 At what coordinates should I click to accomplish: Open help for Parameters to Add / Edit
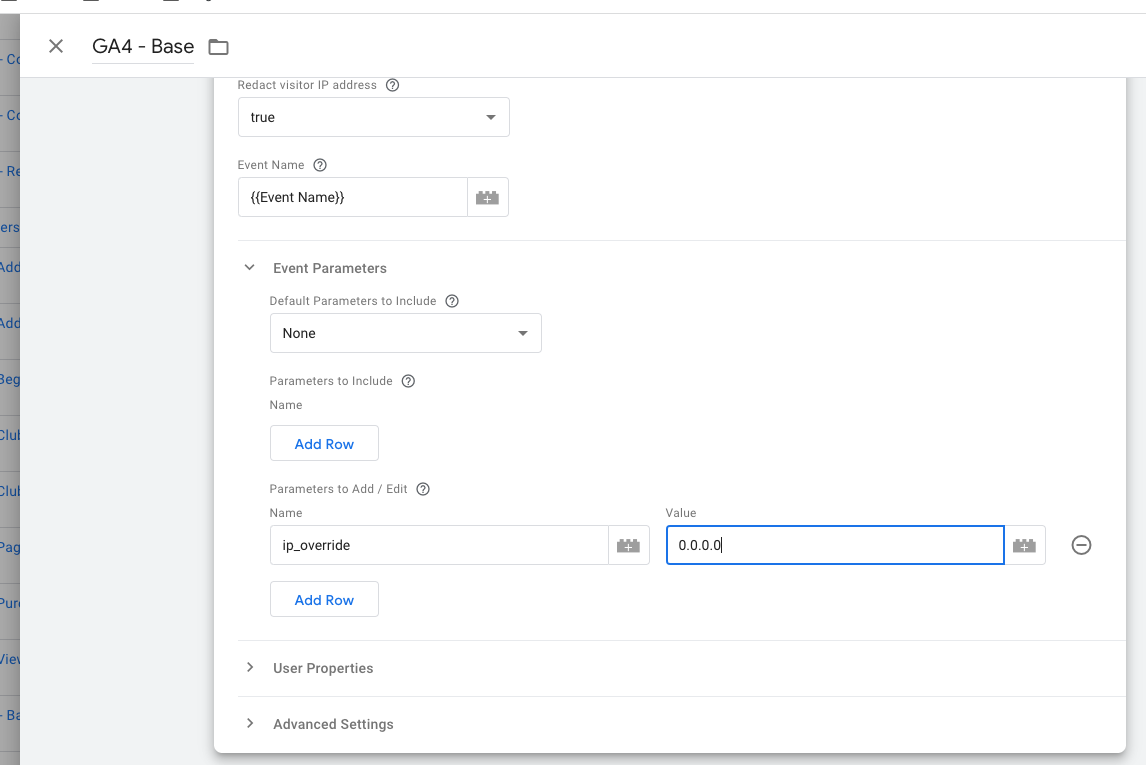coord(423,489)
